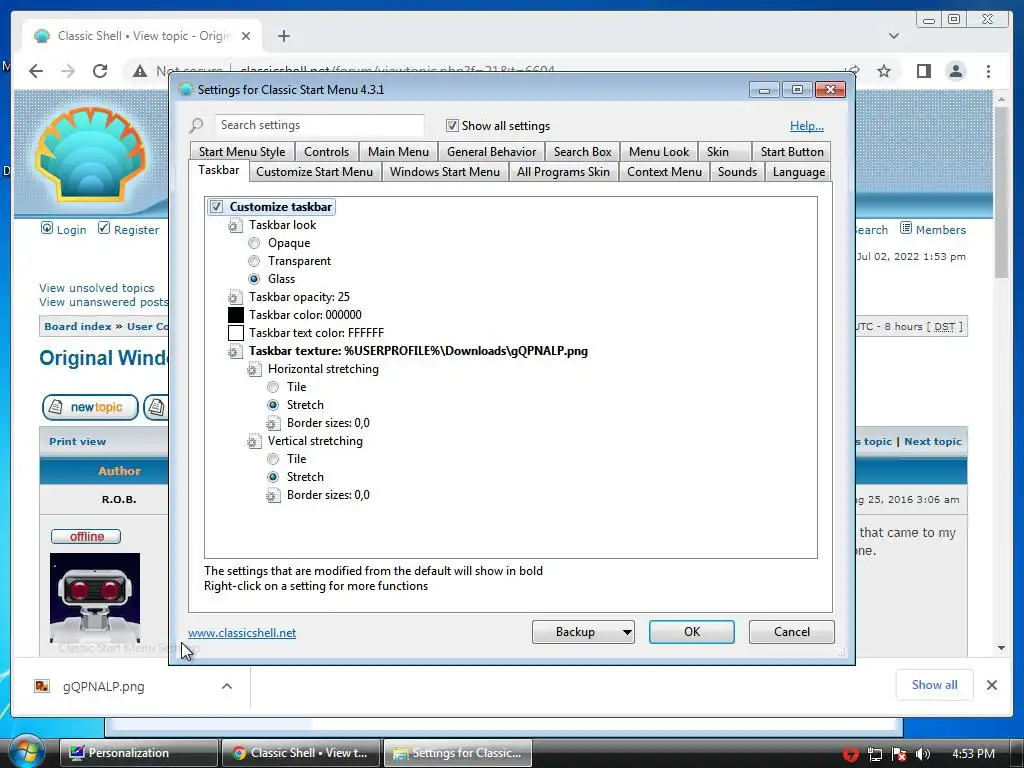Switch to Start Menu Style tab

242,152
